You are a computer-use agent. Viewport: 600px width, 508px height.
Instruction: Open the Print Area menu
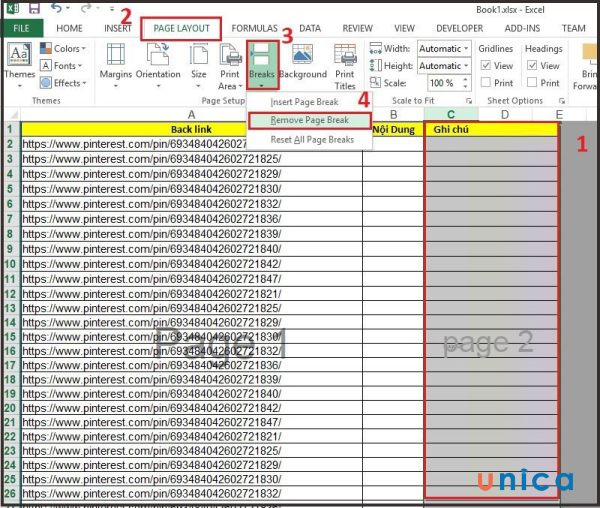230,67
